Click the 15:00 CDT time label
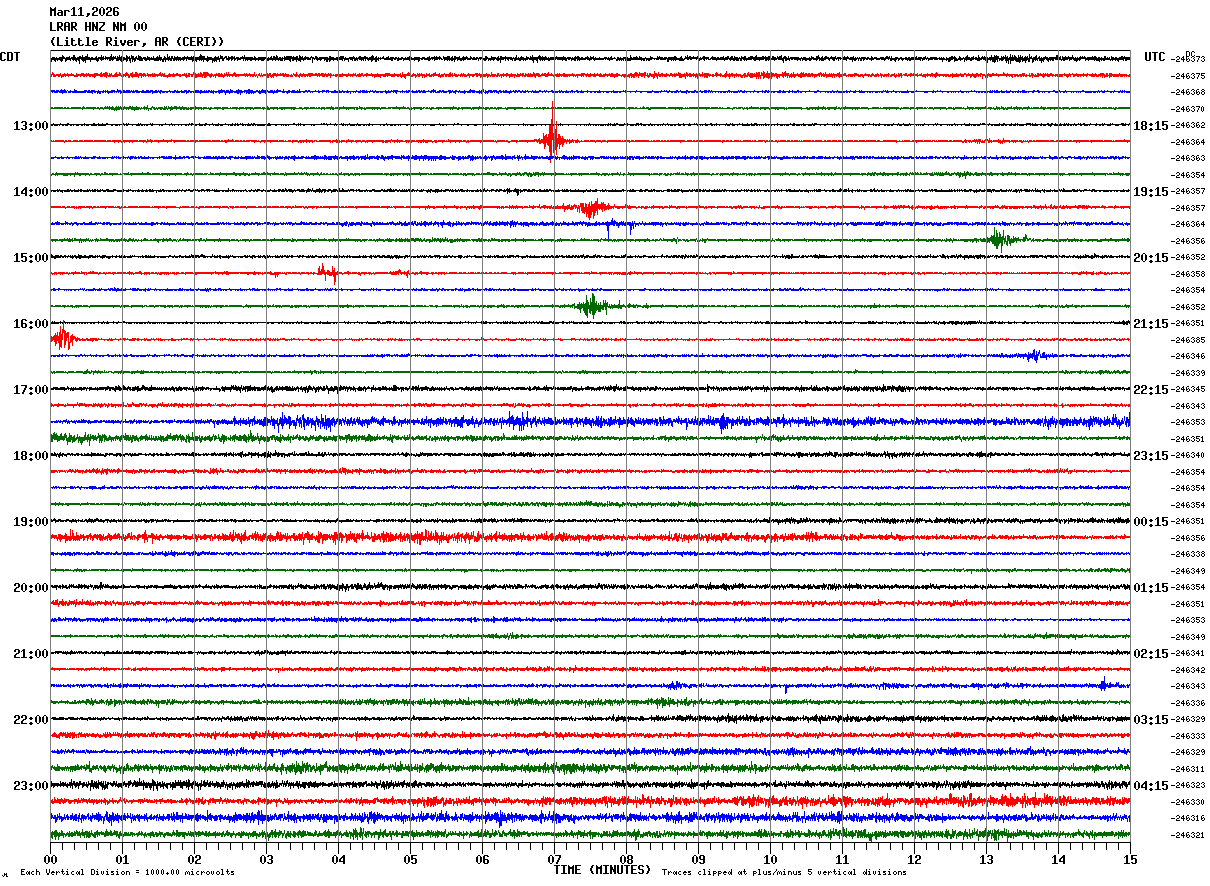 point(30,258)
